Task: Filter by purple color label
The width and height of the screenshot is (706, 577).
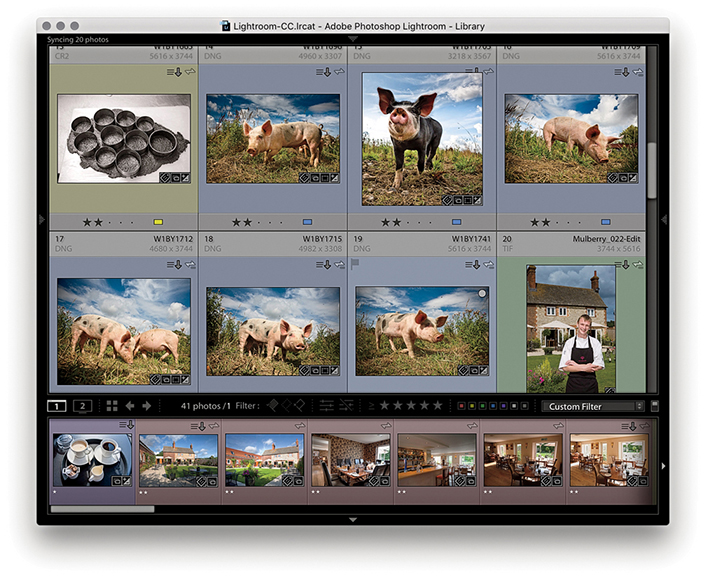Action: pos(503,406)
